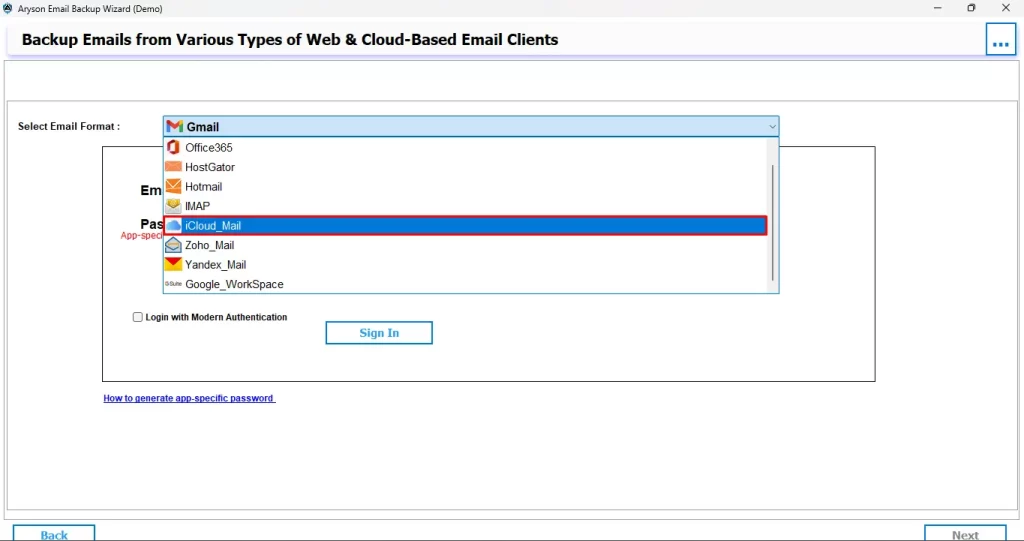Click the HostGator envelope icon
This screenshot has height=541, width=1024.
173,167
